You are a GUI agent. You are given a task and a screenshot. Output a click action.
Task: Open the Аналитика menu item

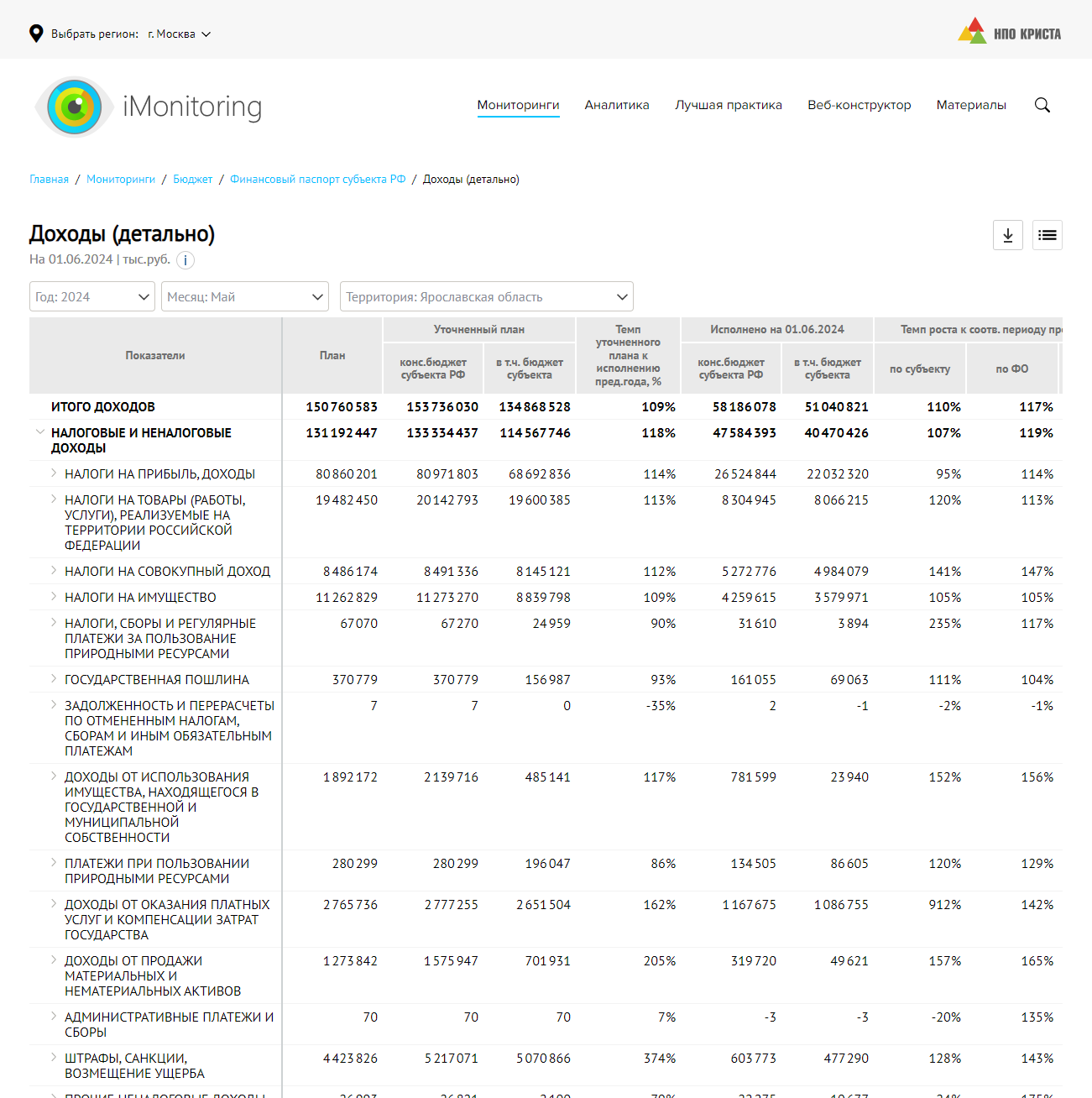click(x=616, y=105)
